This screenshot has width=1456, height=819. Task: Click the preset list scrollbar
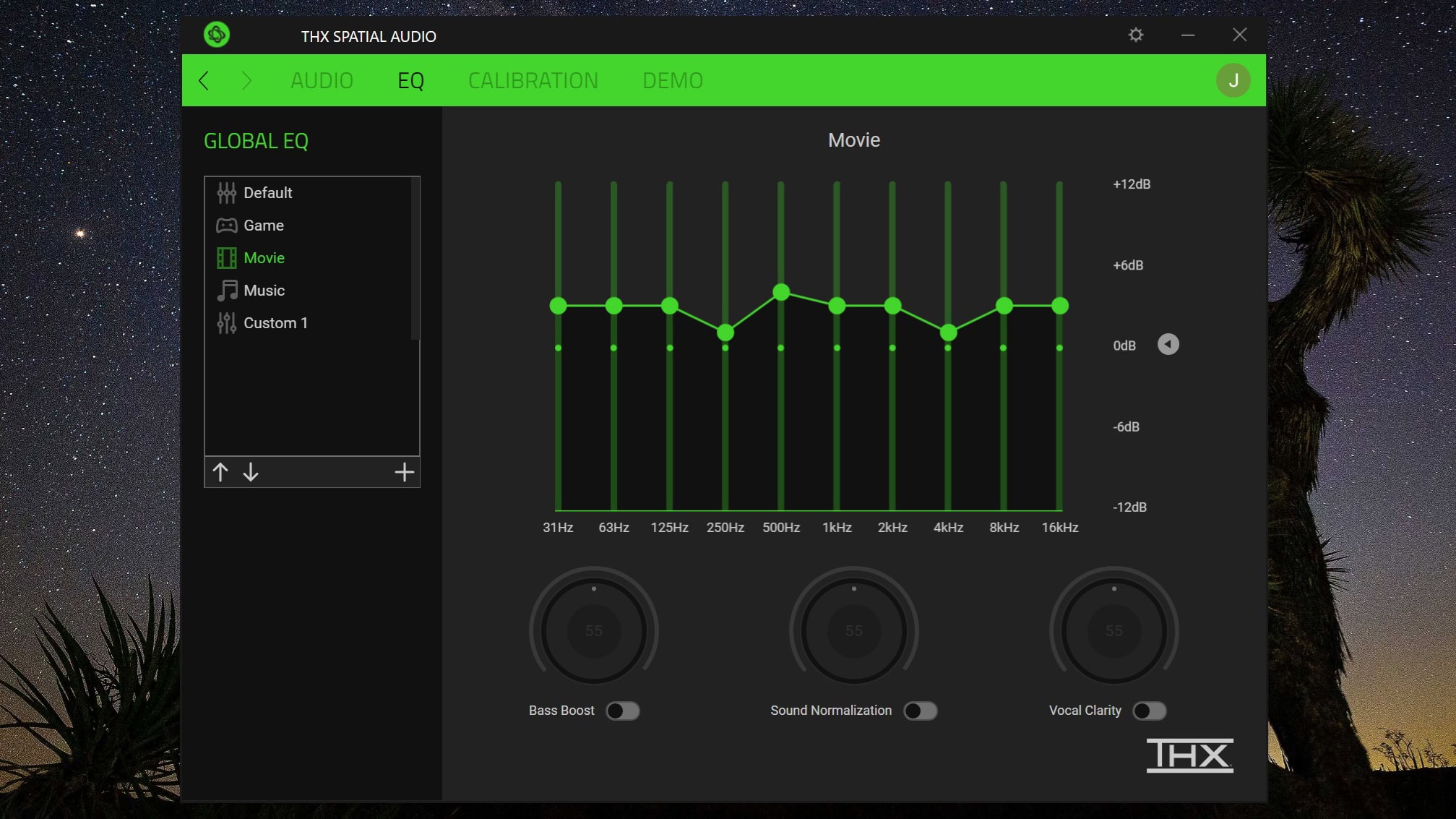(415, 259)
